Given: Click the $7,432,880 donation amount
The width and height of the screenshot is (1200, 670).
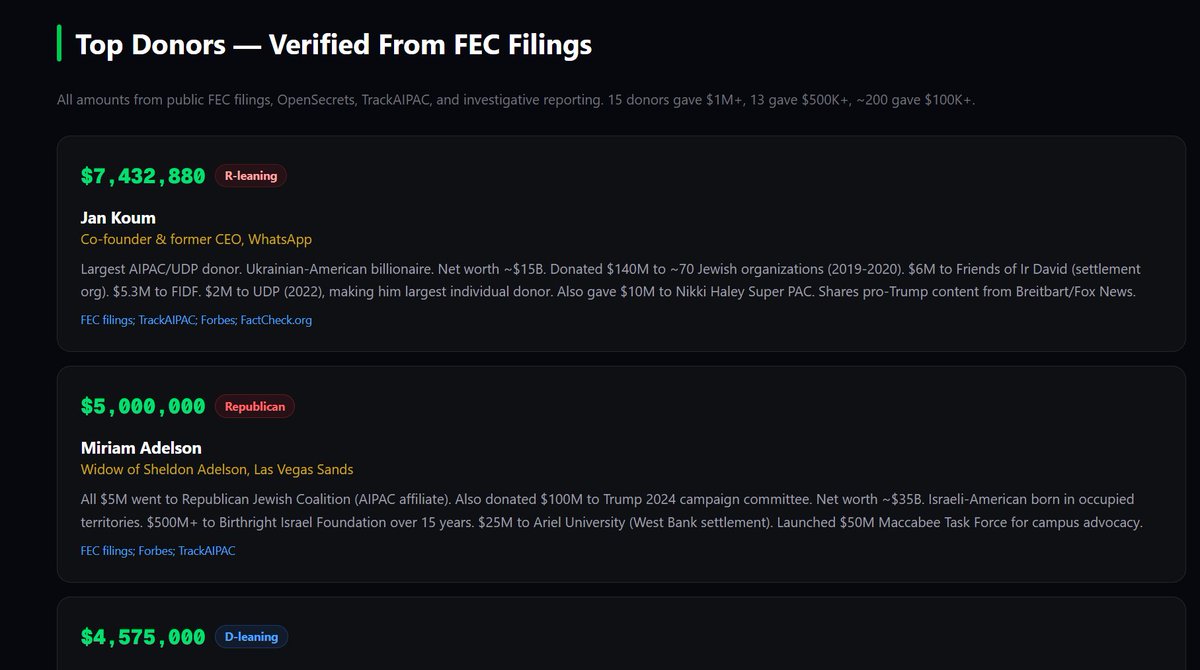Looking at the screenshot, I should 143,177.
